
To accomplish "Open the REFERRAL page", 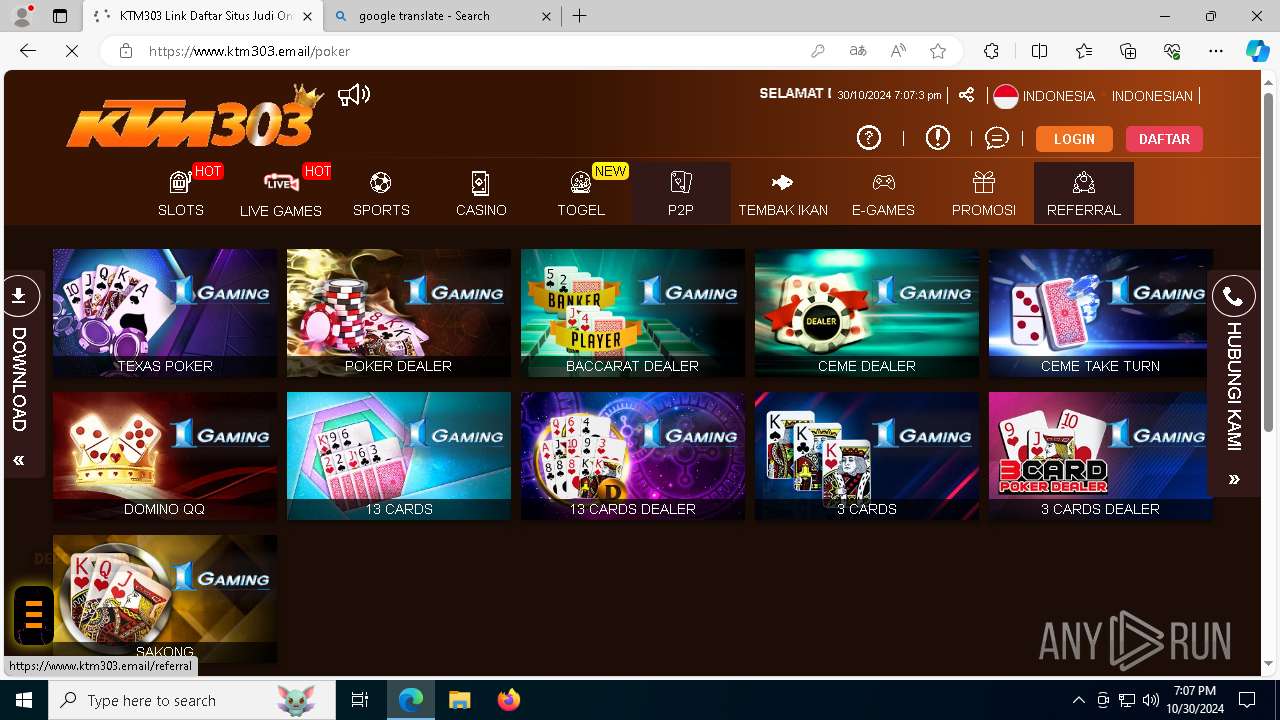I will pos(1084,193).
